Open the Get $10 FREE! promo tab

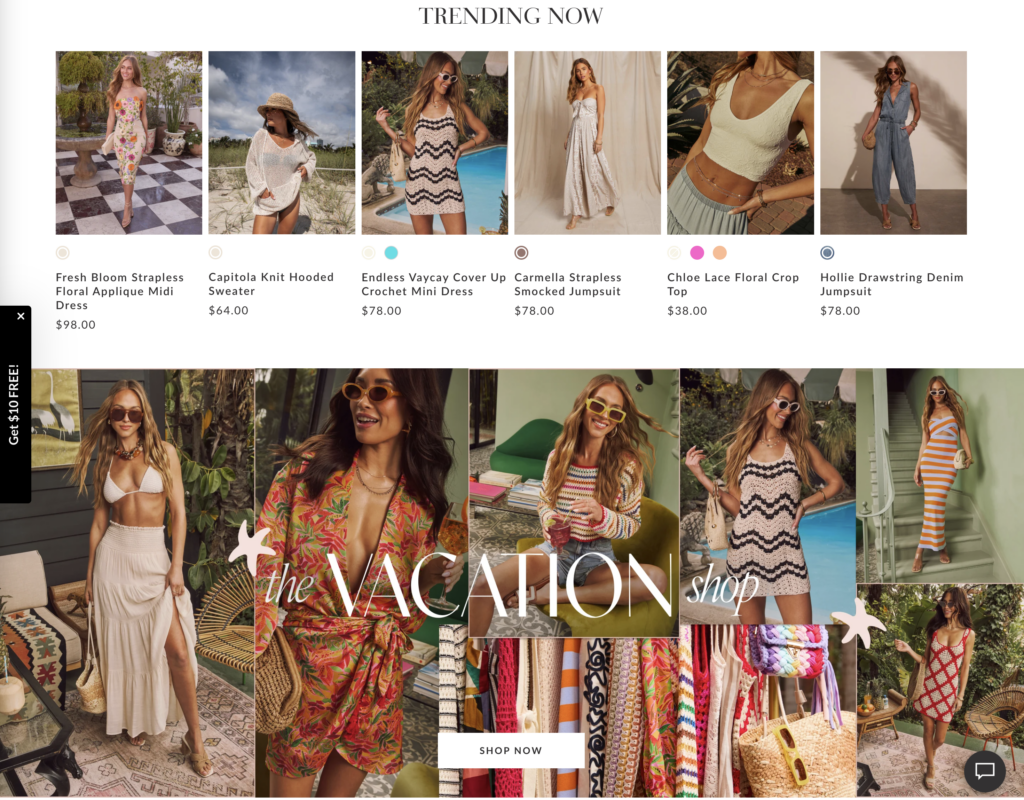click(14, 405)
